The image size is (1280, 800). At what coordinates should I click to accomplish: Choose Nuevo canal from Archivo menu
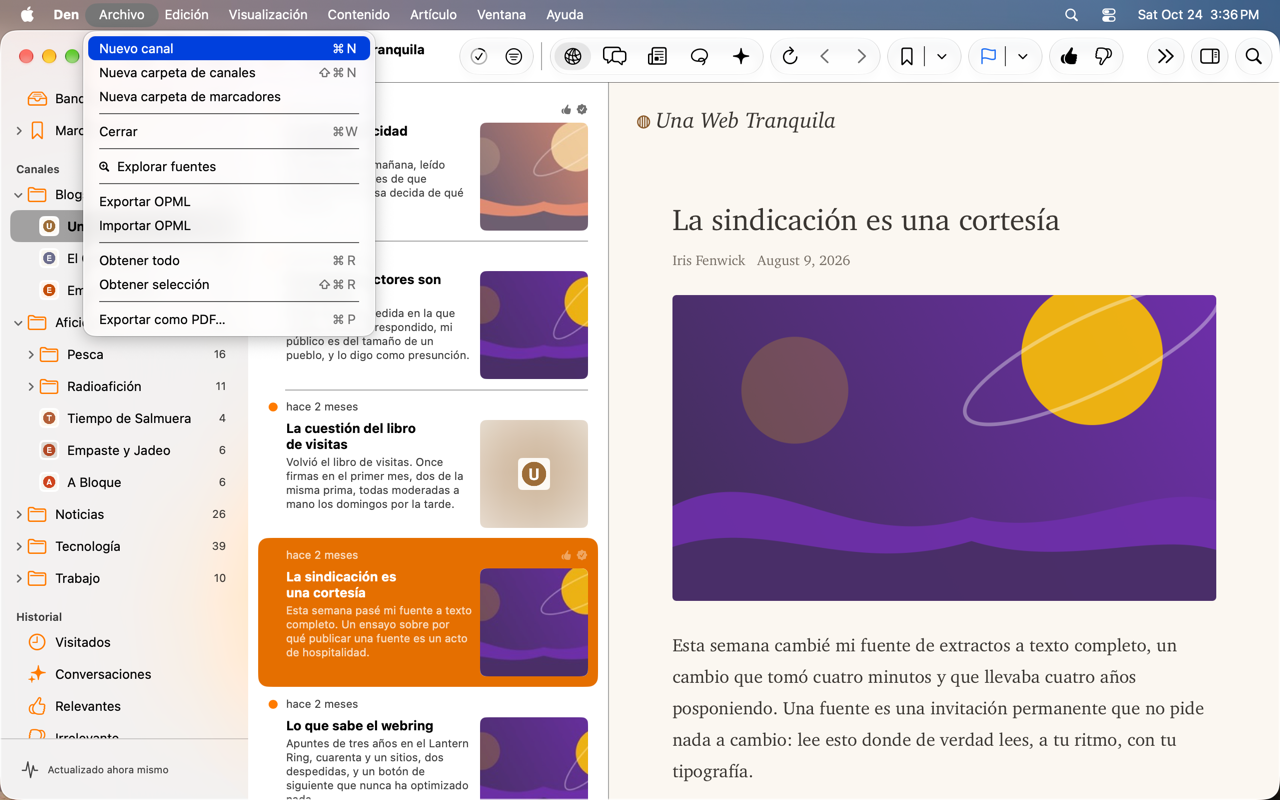(229, 48)
